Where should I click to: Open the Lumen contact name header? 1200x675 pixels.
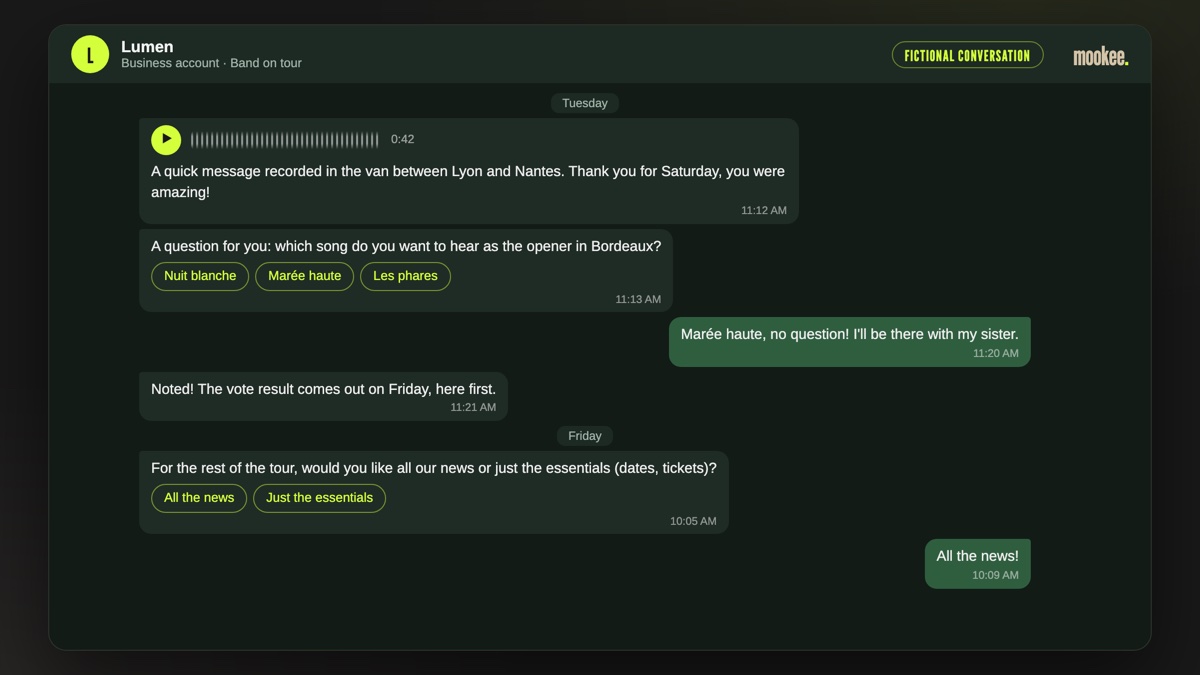click(x=147, y=47)
